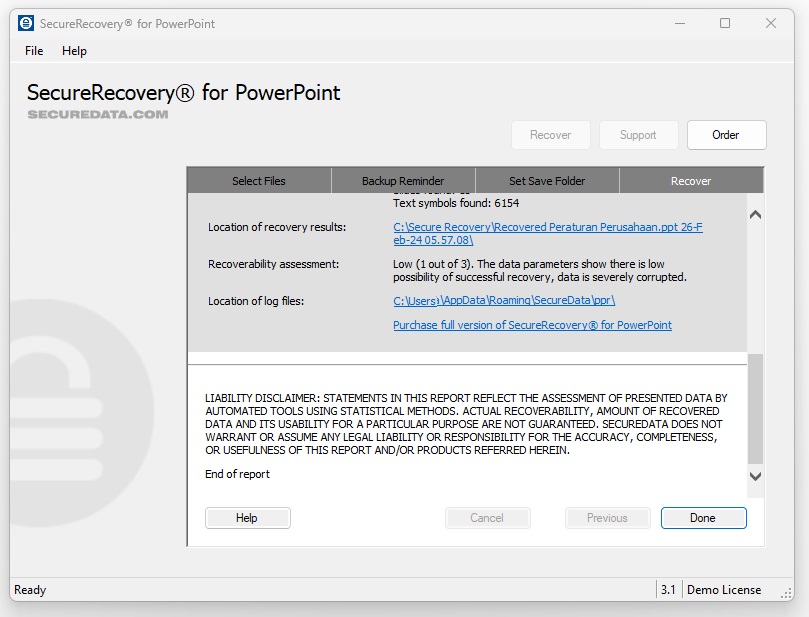Open the recovered Peraturan Perusahaan folder link
The image size is (809, 617).
[x=547, y=233]
